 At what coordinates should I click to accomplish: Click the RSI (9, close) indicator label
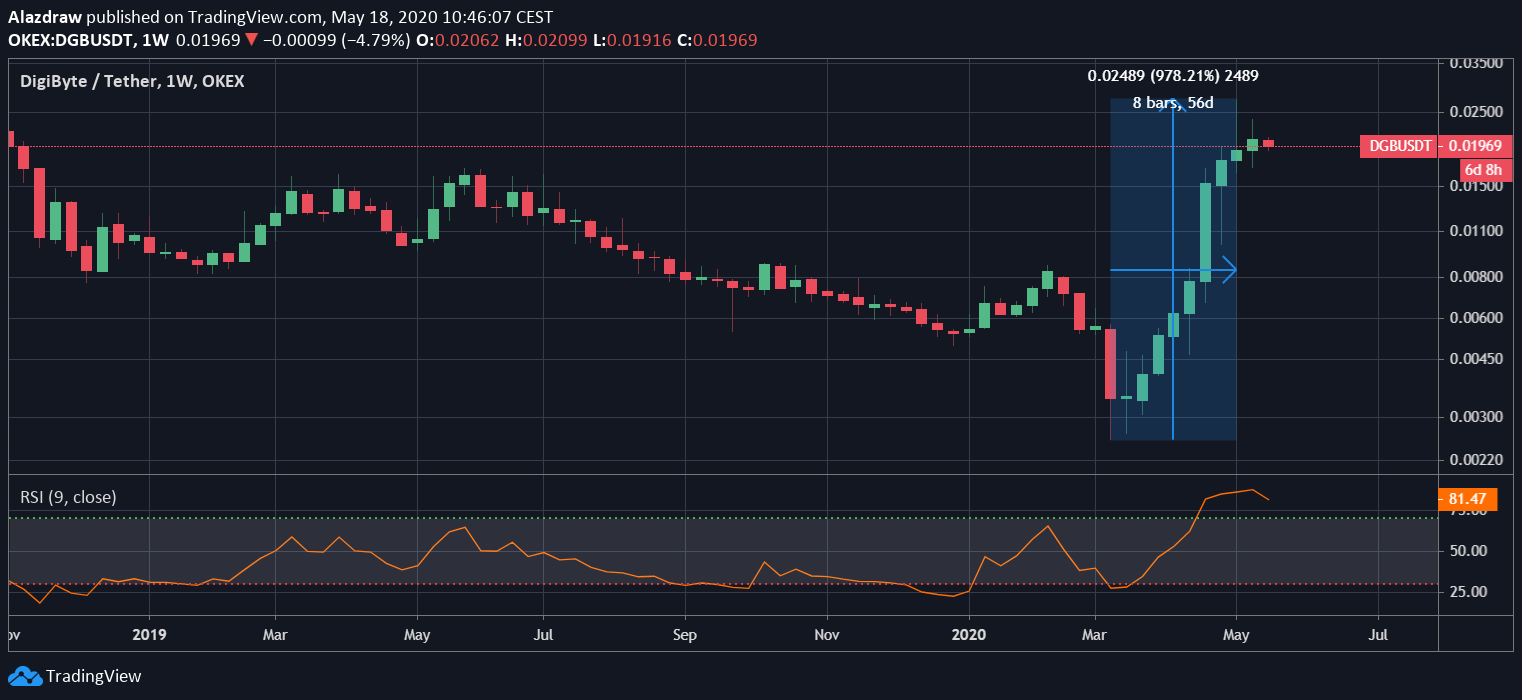[68, 496]
